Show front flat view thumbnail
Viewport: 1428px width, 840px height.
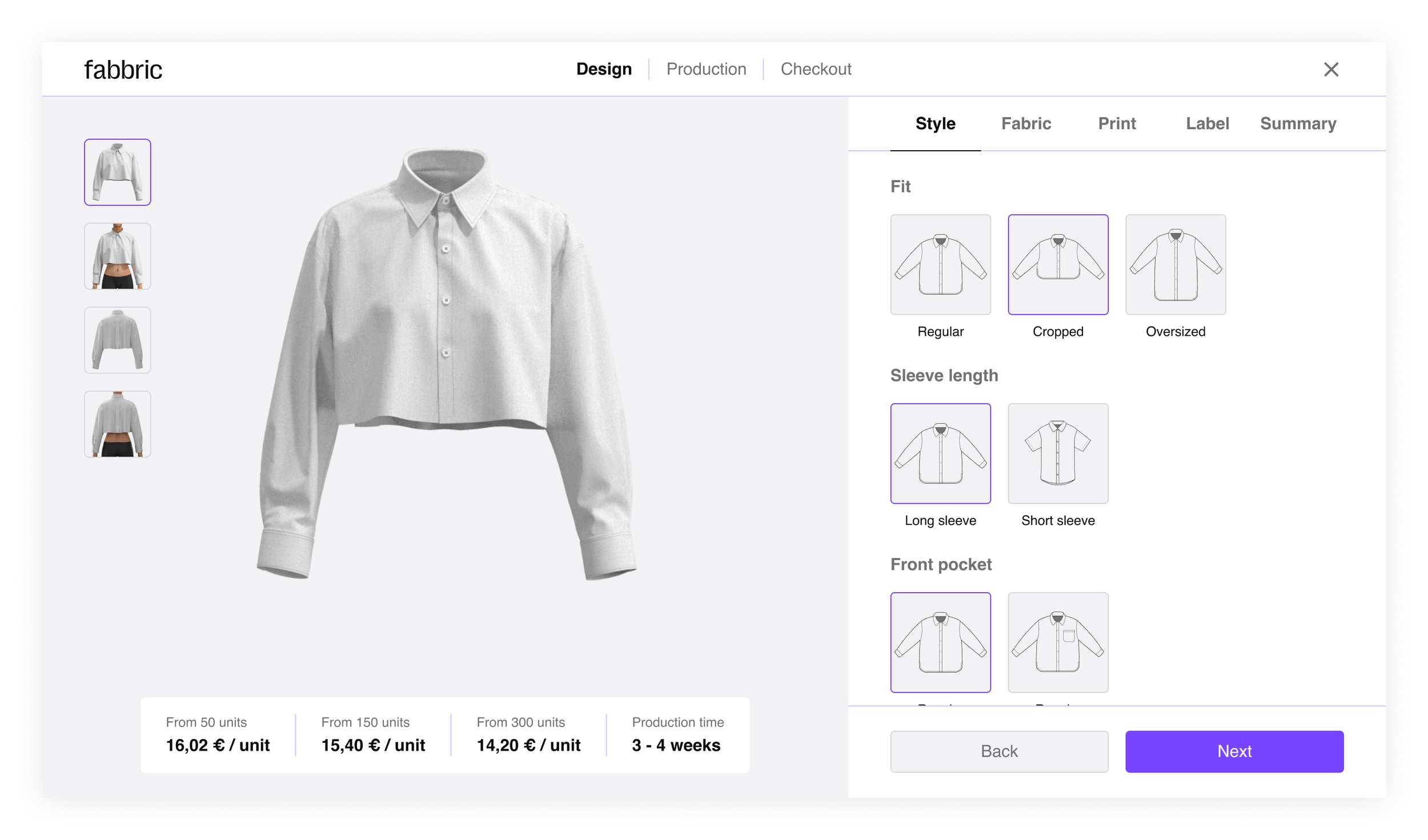pos(117,172)
